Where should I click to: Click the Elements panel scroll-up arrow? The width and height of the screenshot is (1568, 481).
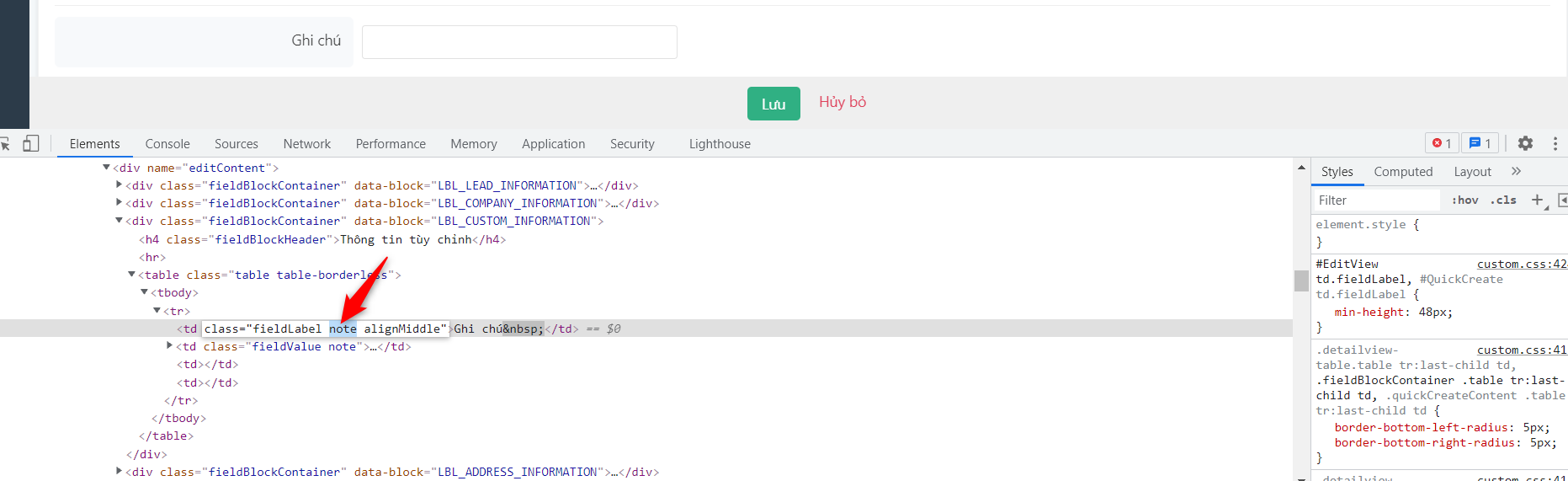(x=1301, y=168)
